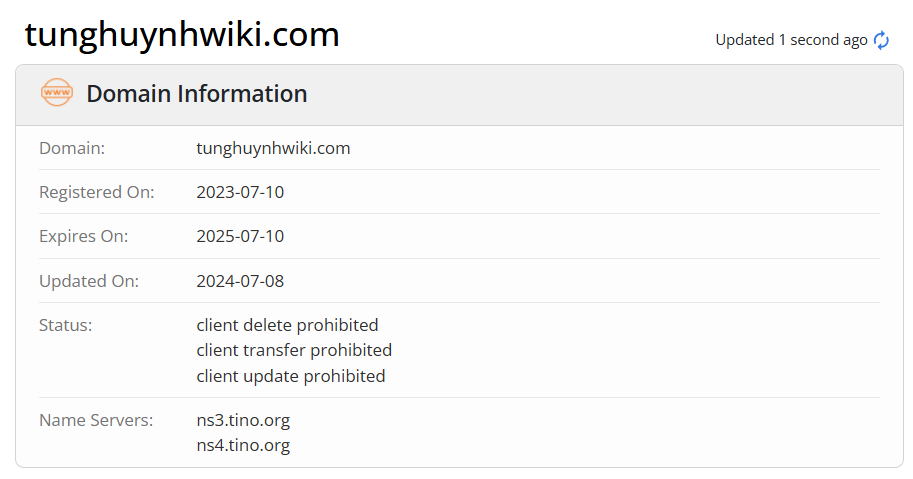Click the Expires On date 2025-07-10
The image size is (913, 479).
[240, 236]
